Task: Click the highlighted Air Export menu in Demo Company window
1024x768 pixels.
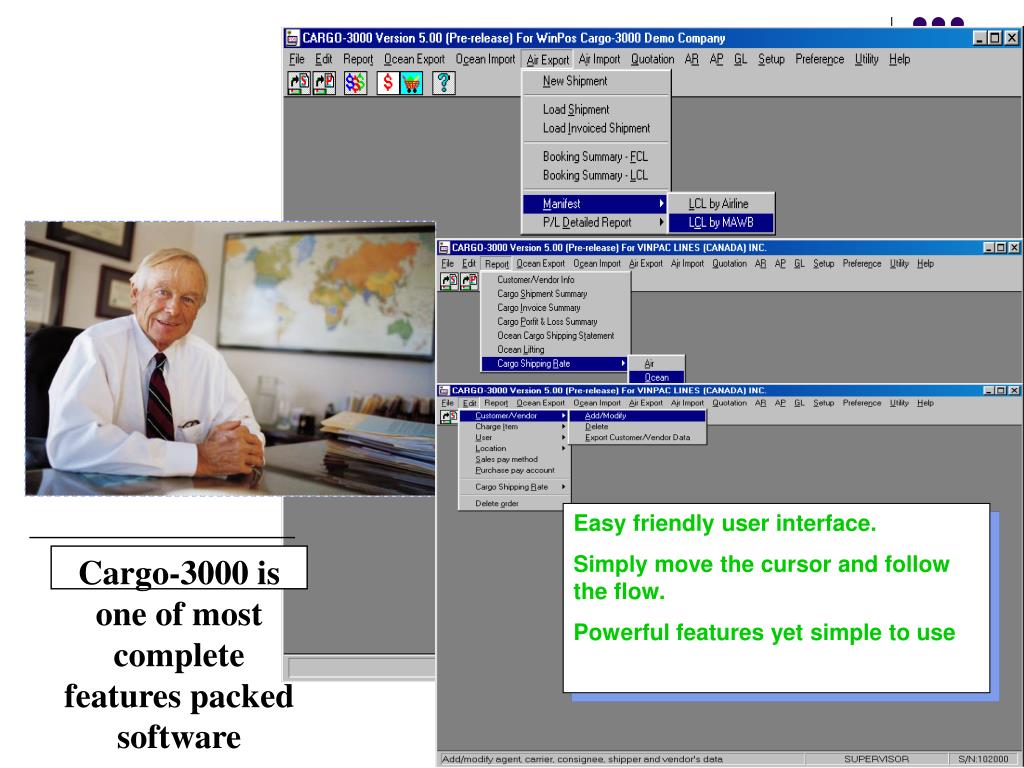Action: click(x=547, y=59)
